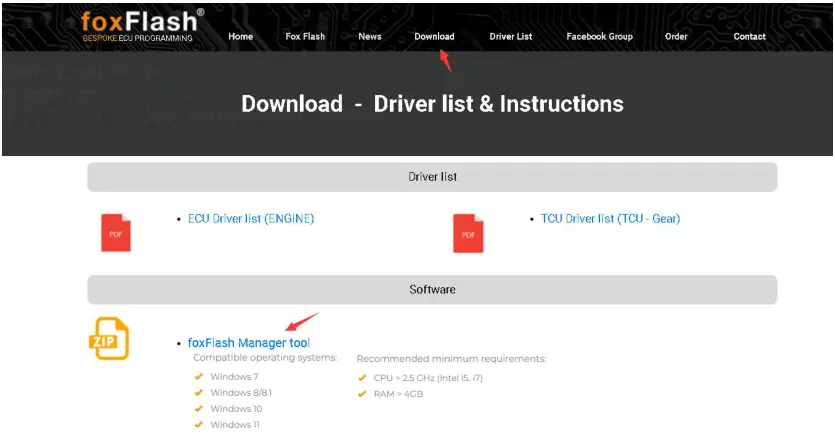
Task: Click the CPU > 2.5 GHz requirement text
Action: pyautogui.click(x=428, y=378)
